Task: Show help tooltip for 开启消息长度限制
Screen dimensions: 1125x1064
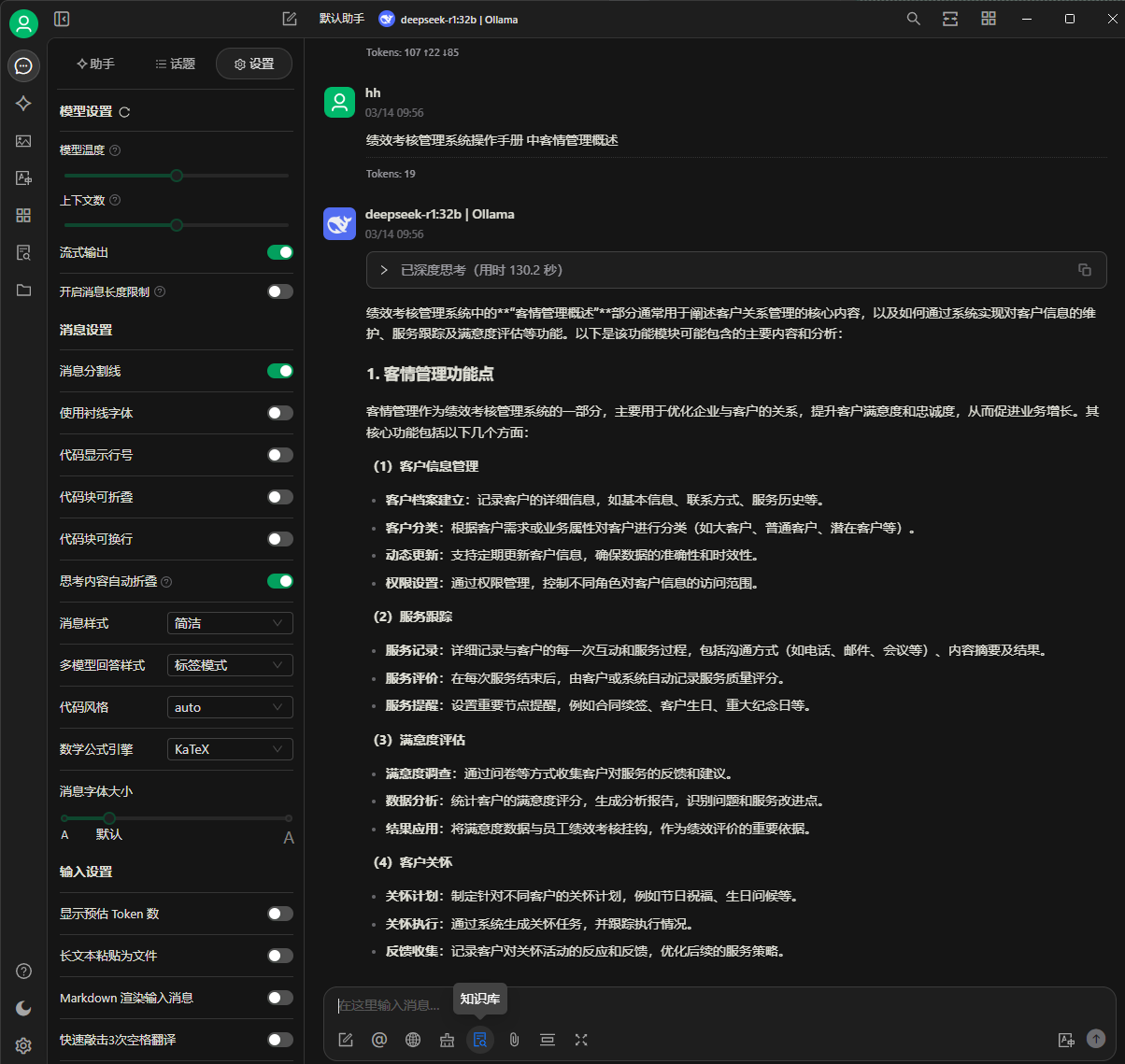Action: (160, 292)
